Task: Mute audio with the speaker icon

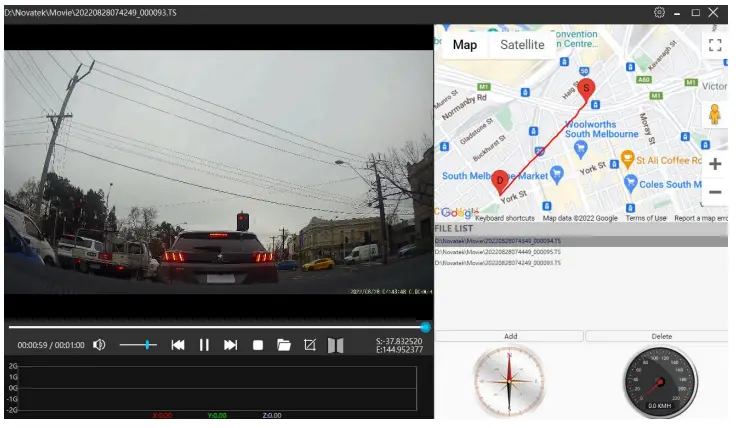Action: click(99, 345)
